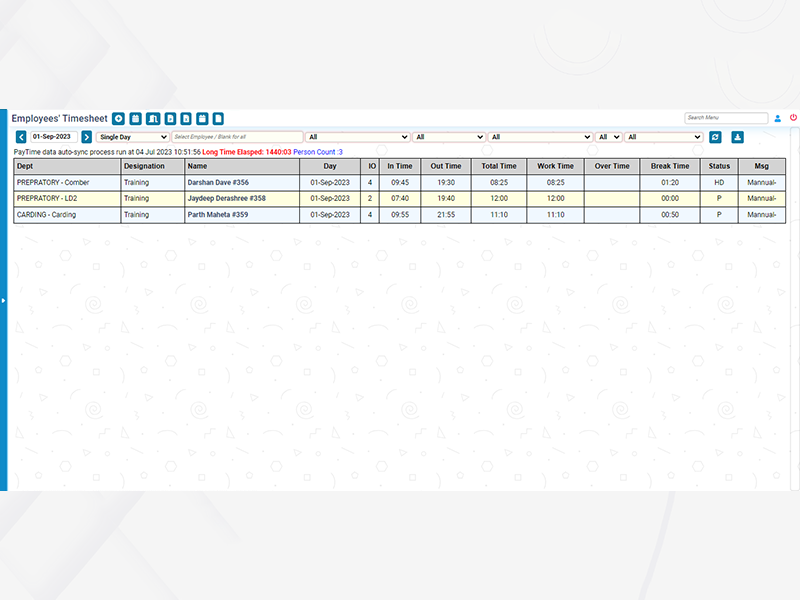Click the first calendar icon in the title toolbar

click(136, 119)
